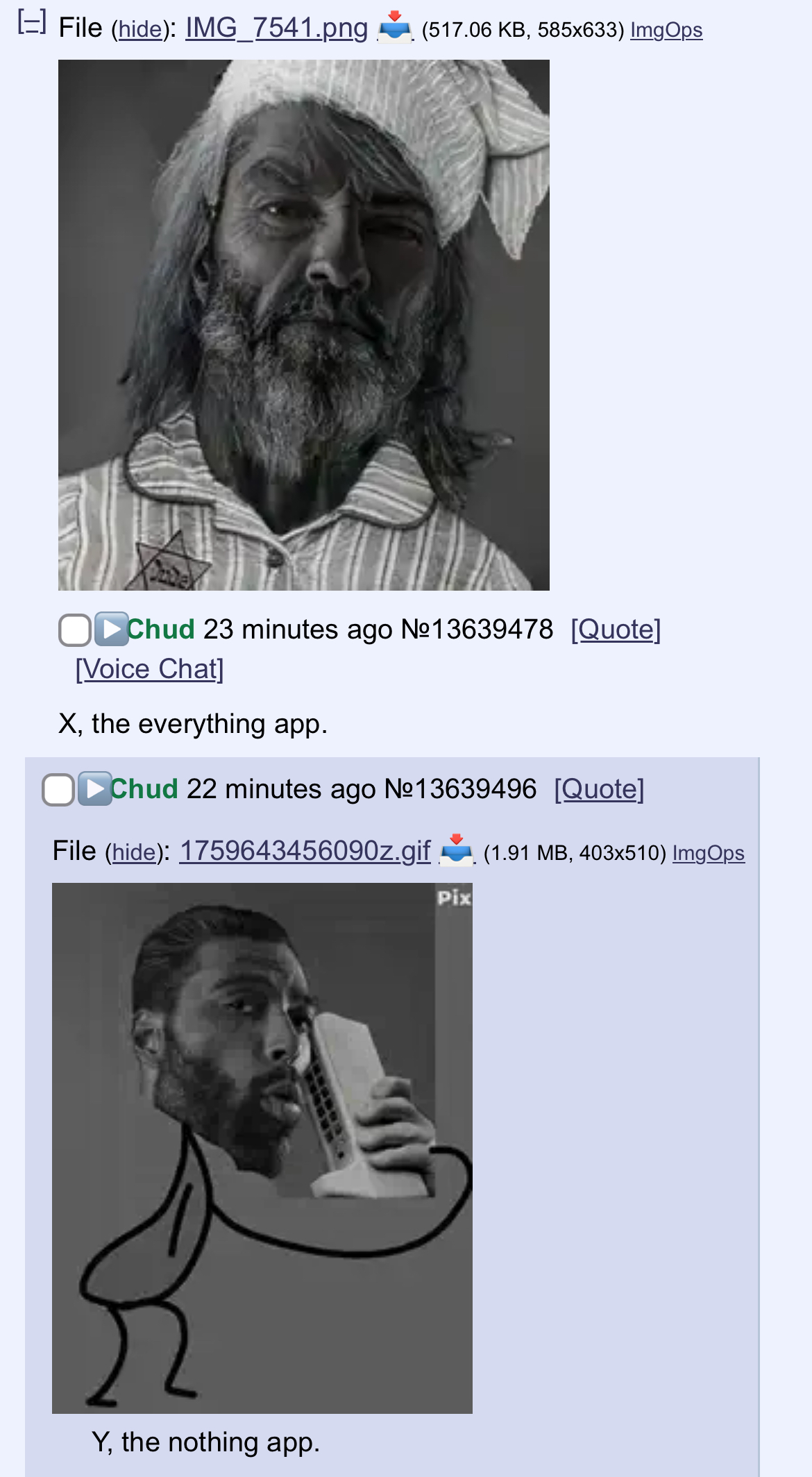Tick the checkbox for post №13639496
Screen dimensions: 812x1477
click(58, 790)
